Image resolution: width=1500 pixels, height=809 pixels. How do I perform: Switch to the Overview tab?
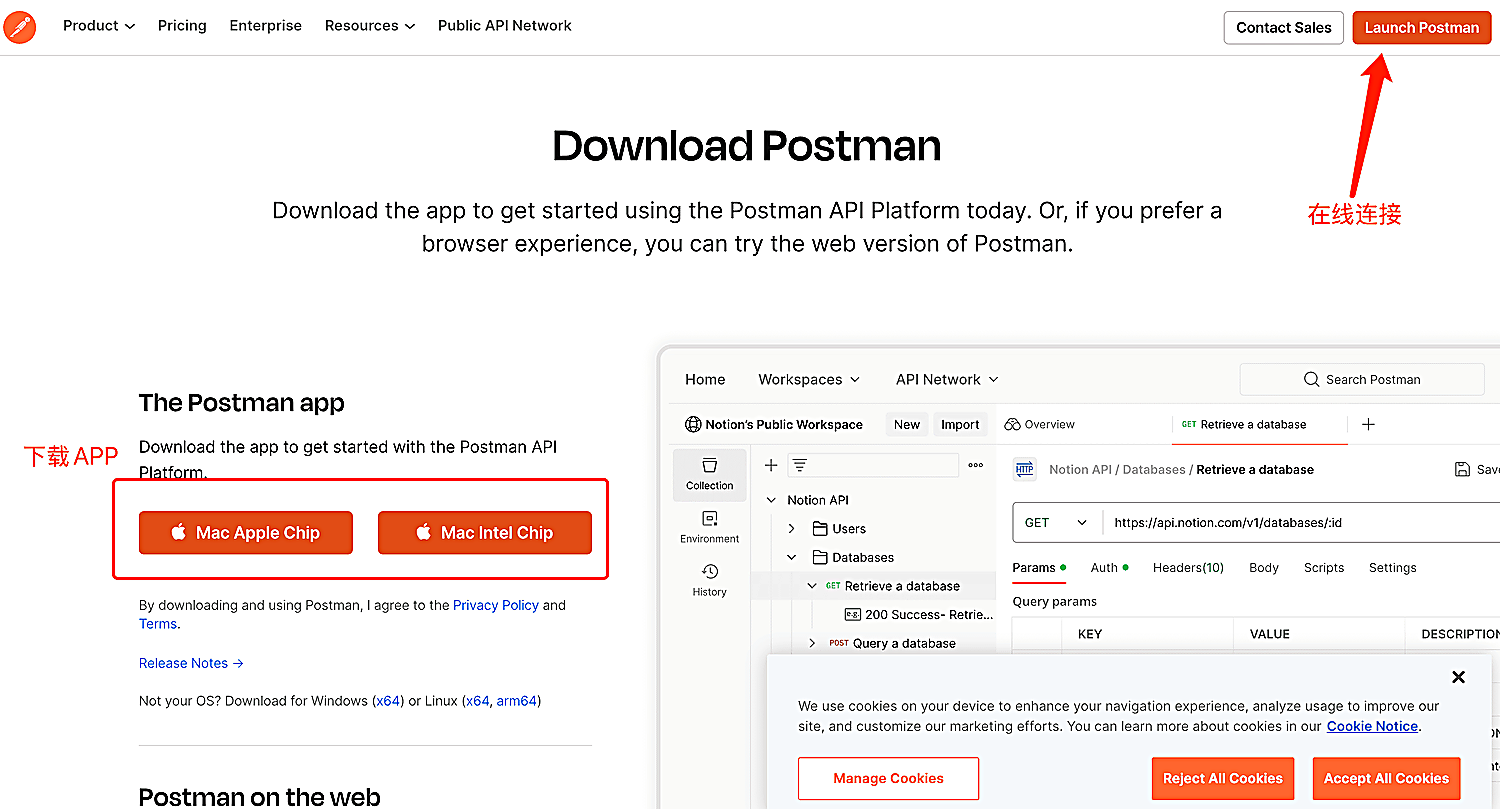pos(1040,424)
